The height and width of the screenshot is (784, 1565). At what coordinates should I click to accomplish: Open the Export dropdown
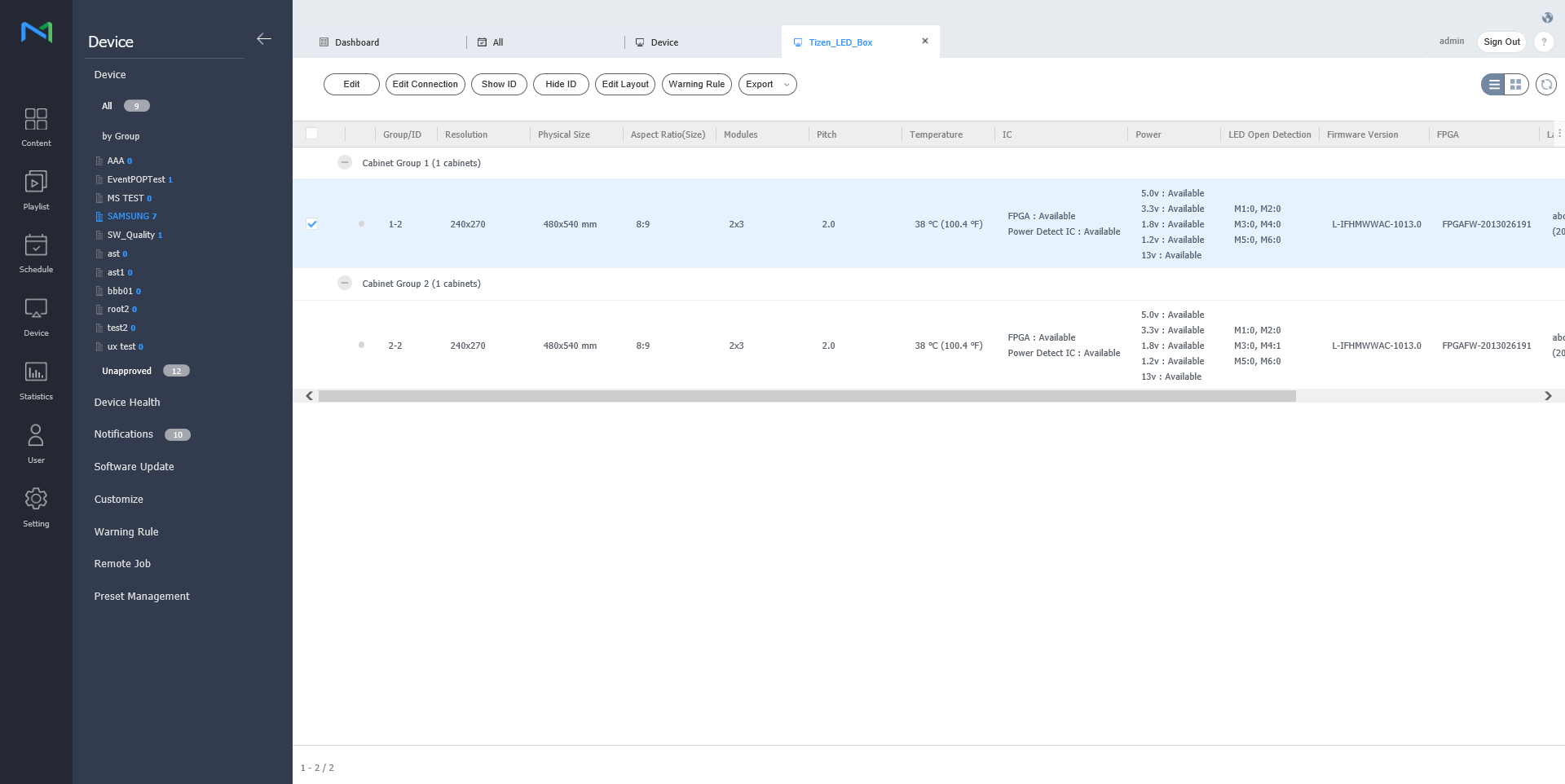[x=767, y=85]
